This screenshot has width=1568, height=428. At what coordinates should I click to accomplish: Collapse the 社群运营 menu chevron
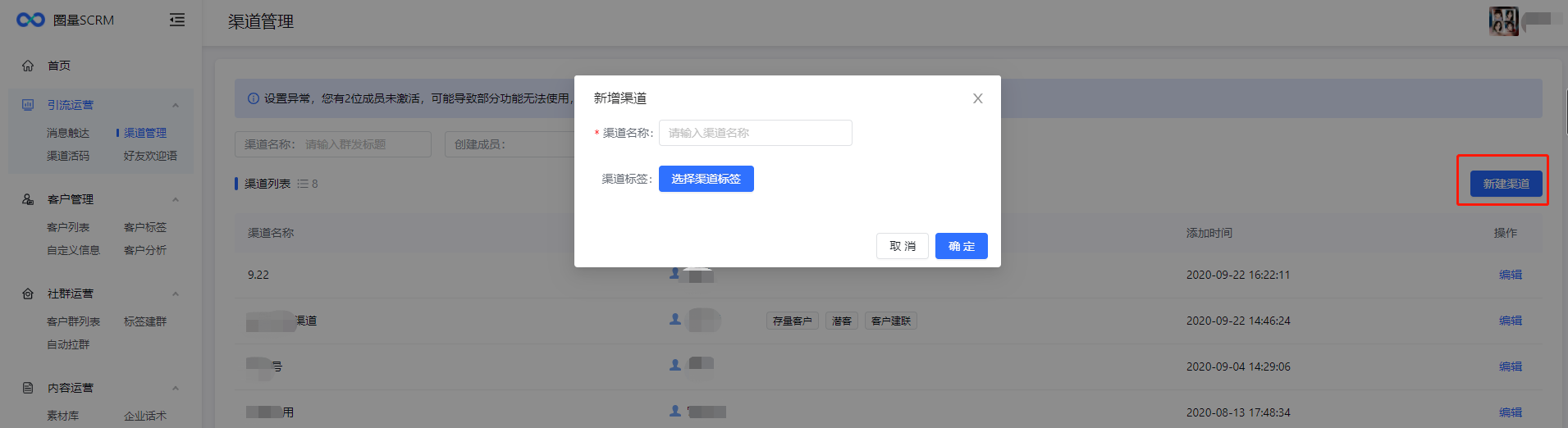coord(176,294)
